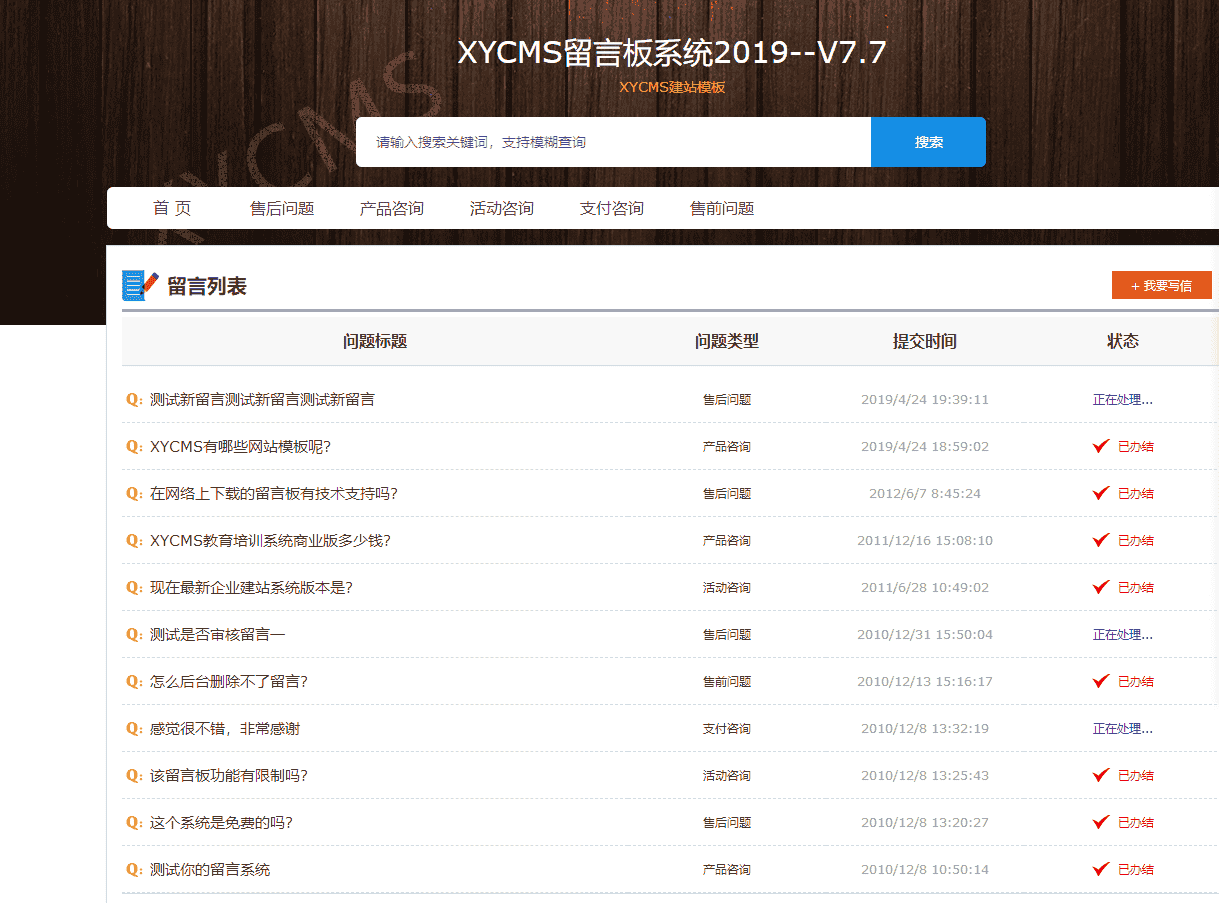This screenshot has width=1219, height=903.
Task: Click timestamp 2019/4/24 18:59:02
Action: [x=925, y=447]
